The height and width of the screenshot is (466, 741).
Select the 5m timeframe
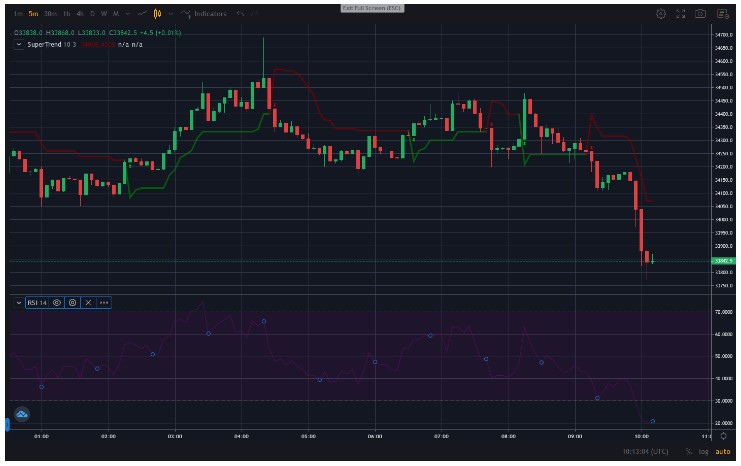pyautogui.click(x=33, y=14)
